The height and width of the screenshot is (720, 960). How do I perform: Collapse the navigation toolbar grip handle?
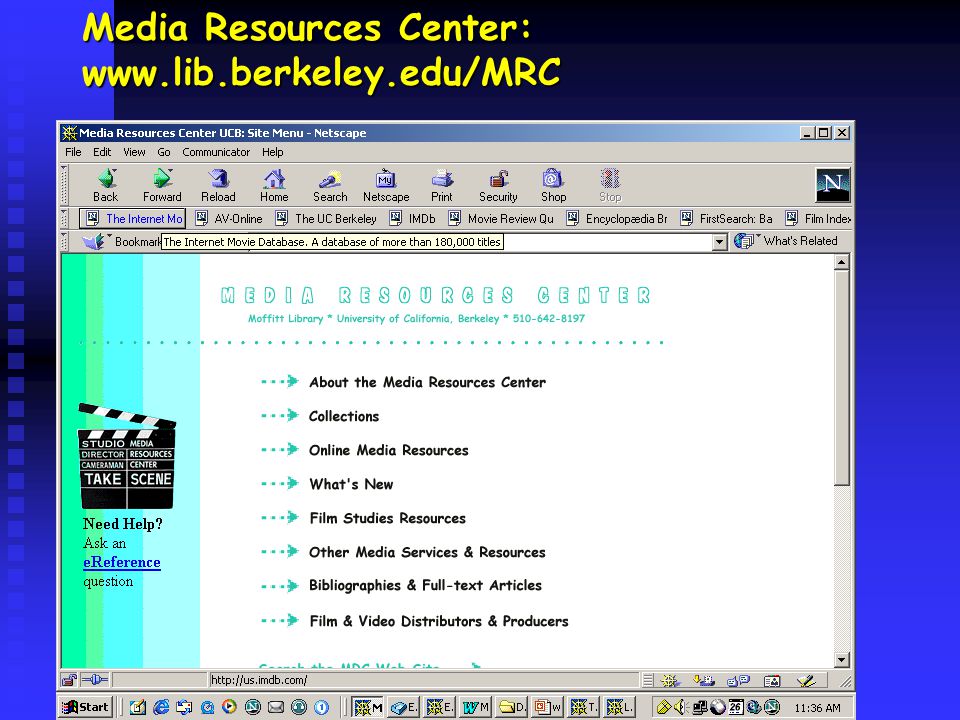coord(64,185)
